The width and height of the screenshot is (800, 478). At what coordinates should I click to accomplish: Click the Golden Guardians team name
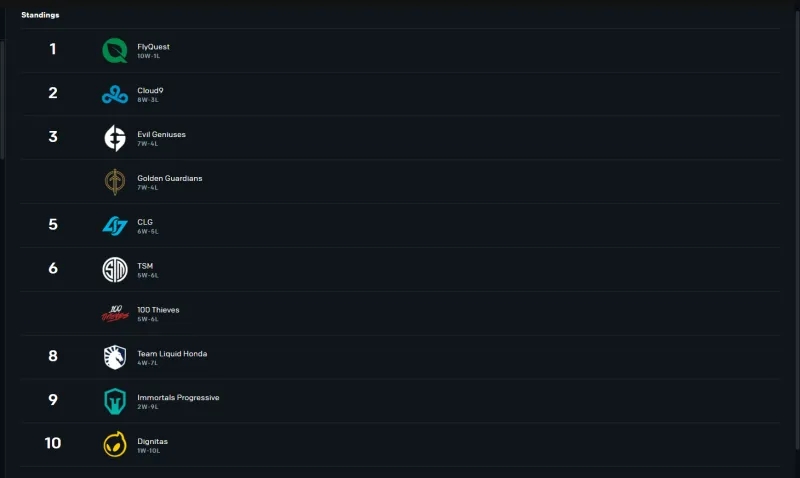(x=169, y=179)
